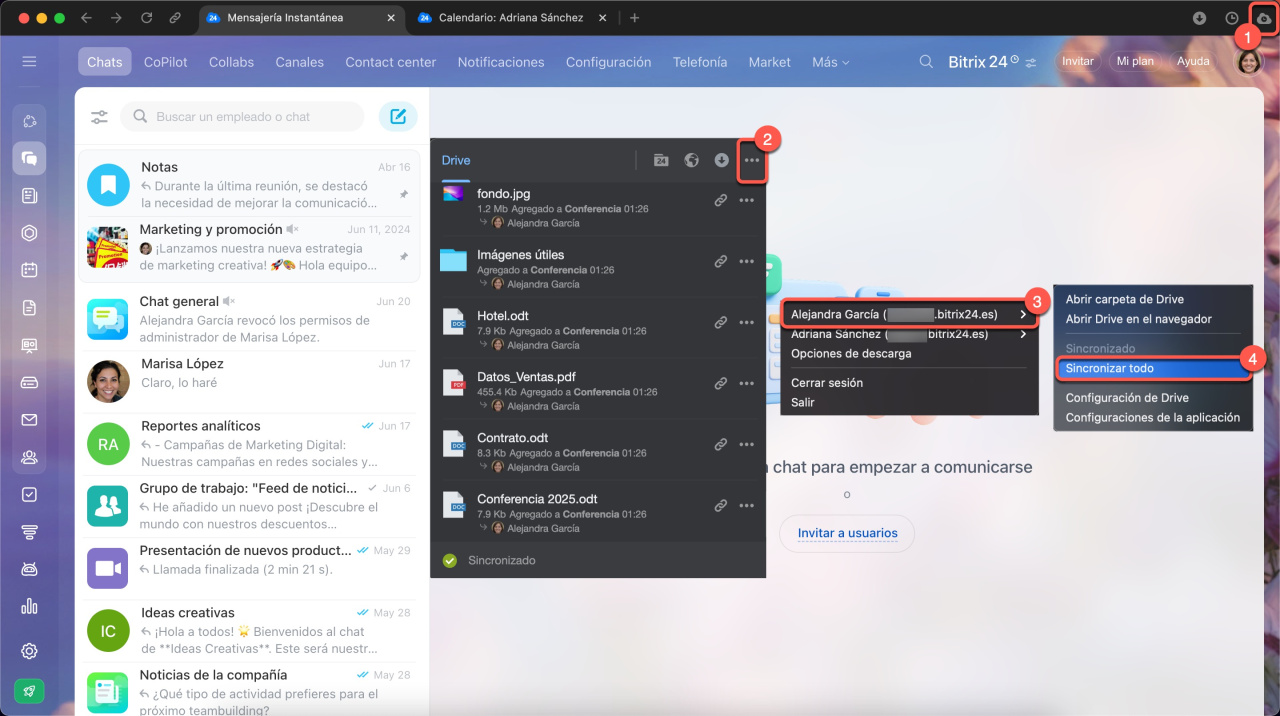The image size is (1280, 716).
Task: Click the Invitar button
Action: [1078, 62]
